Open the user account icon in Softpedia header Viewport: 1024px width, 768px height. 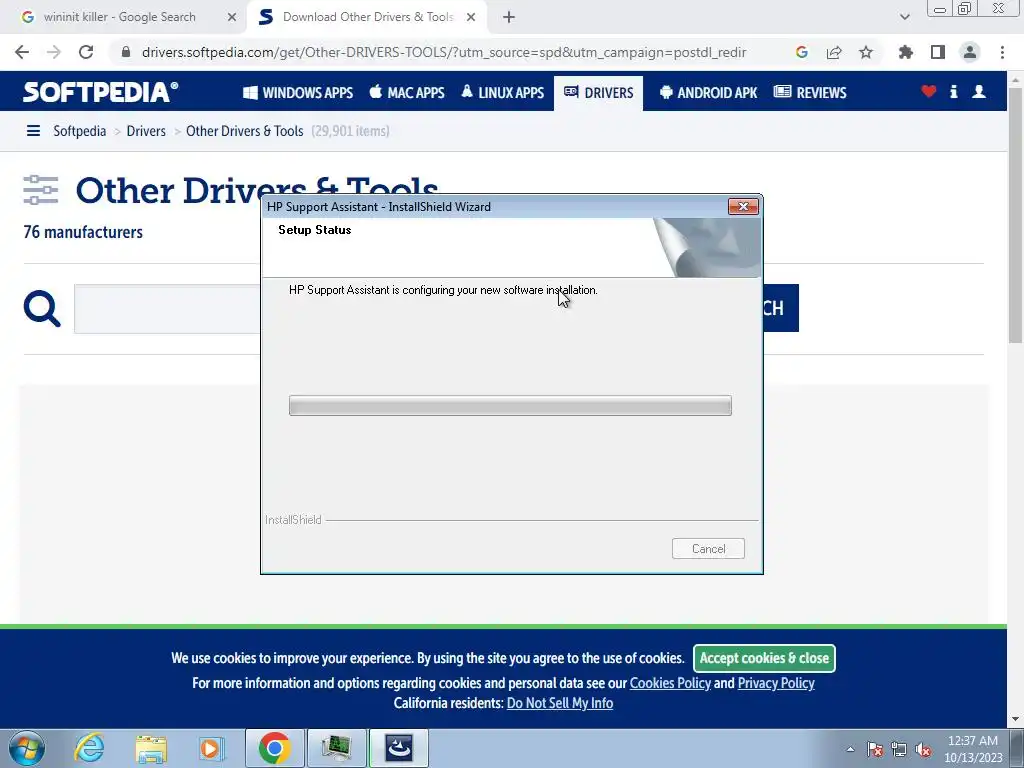[x=979, y=91]
